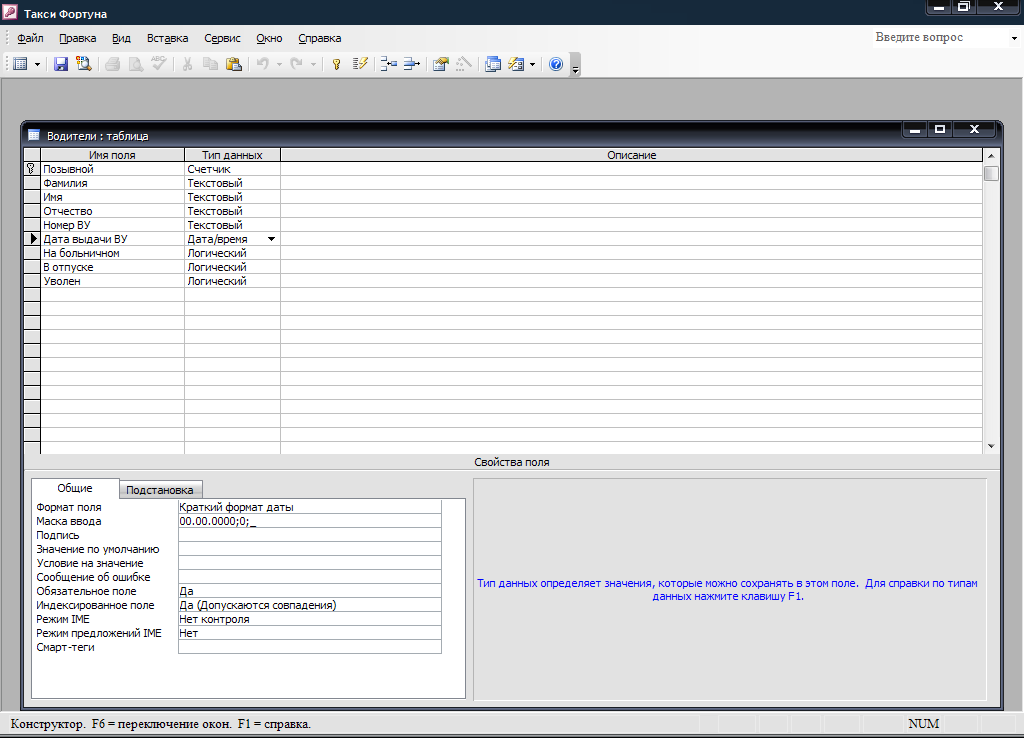1024x738 pixels.
Task: Click the Redo arrow icon
Action: coord(296,64)
